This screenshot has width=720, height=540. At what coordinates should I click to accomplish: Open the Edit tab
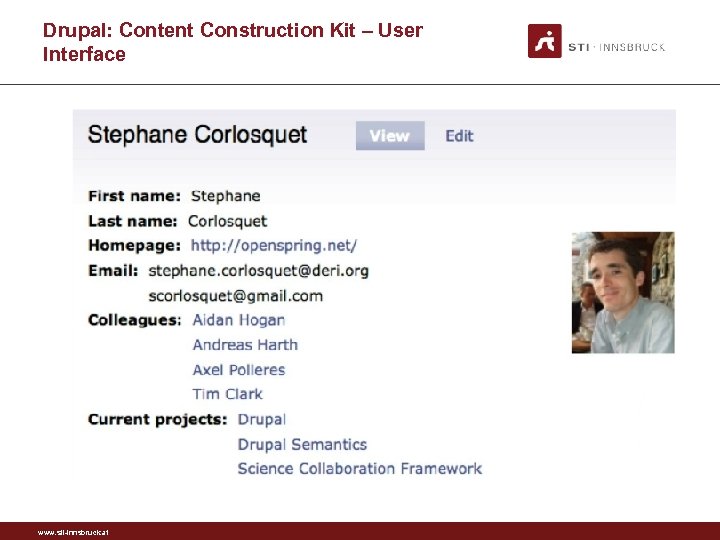coord(459,136)
